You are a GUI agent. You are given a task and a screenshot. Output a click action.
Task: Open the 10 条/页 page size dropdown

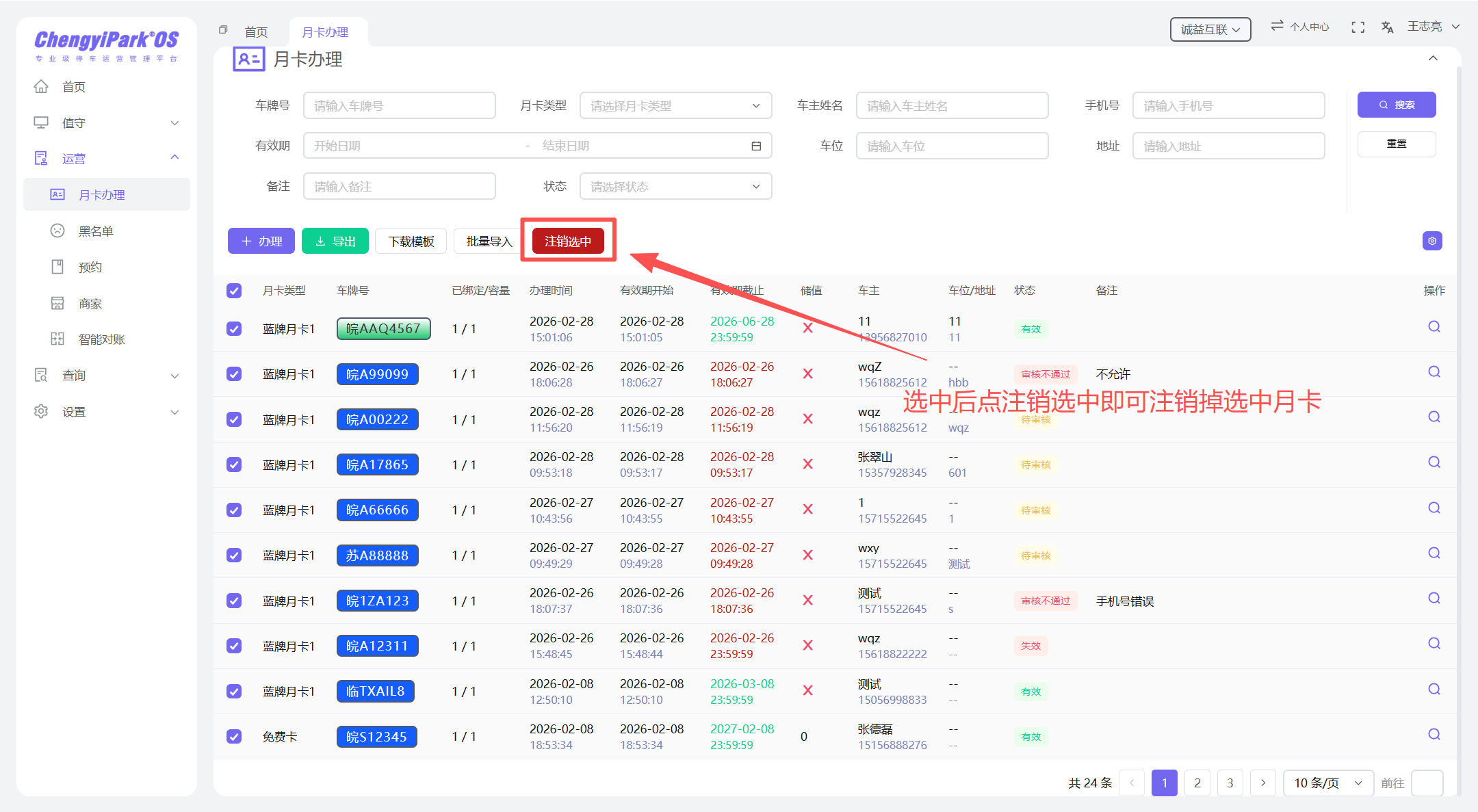pos(1327,783)
